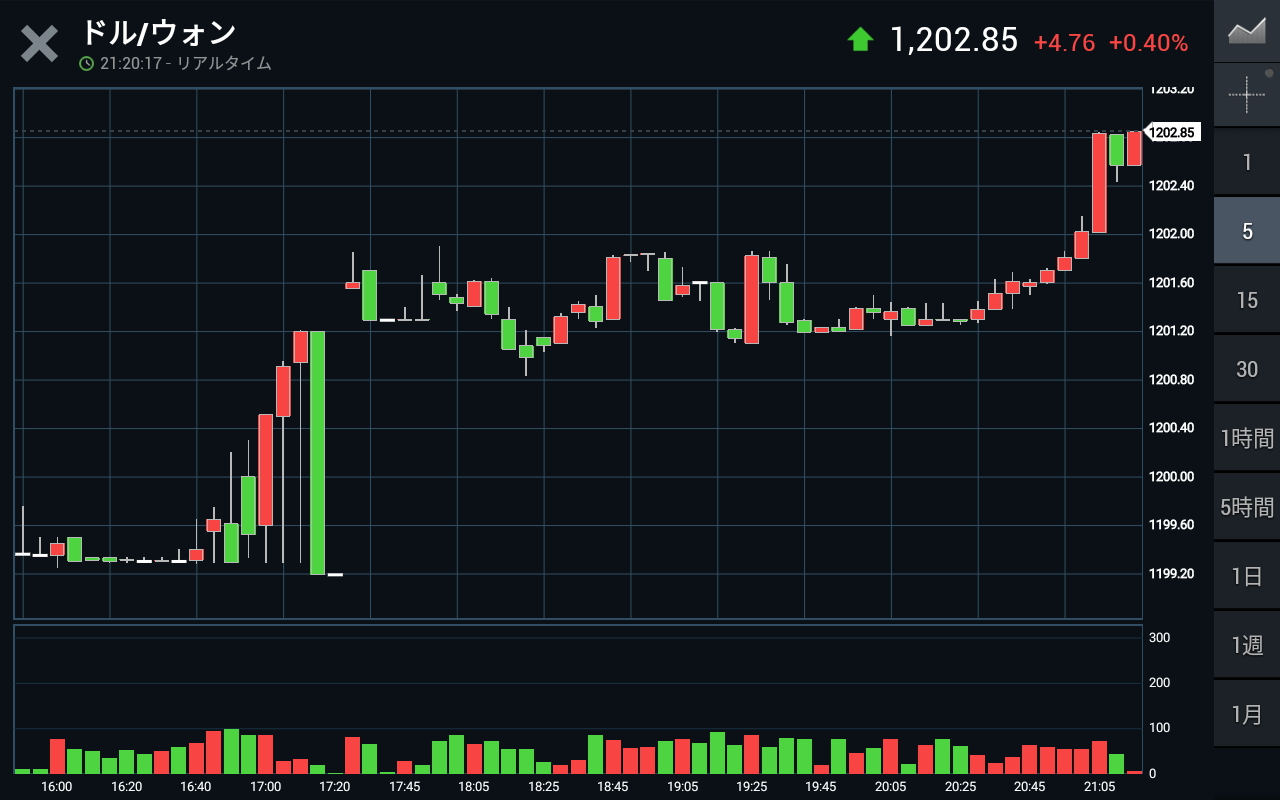The image size is (1280, 800).
Task: Click the green up arrow indicator
Action: 860,40
